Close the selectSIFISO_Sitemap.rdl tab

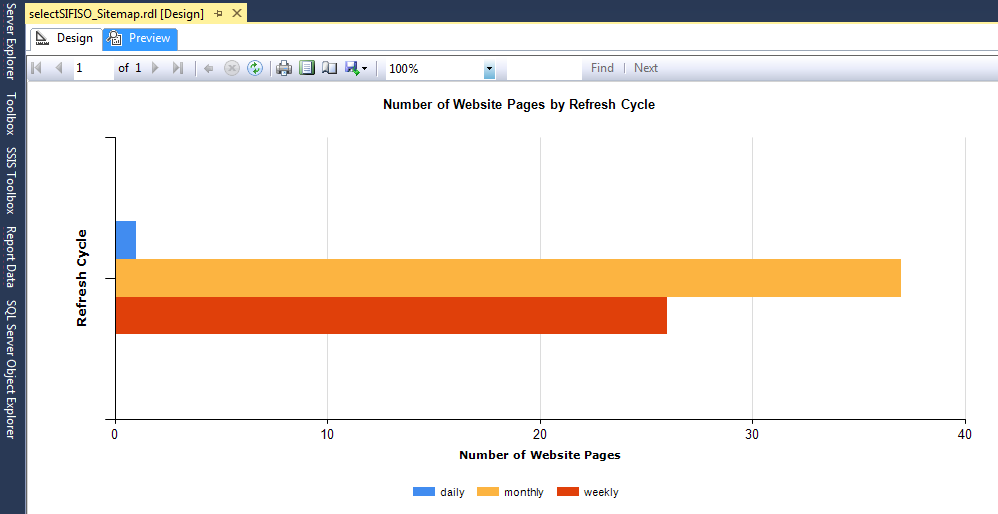(x=236, y=14)
